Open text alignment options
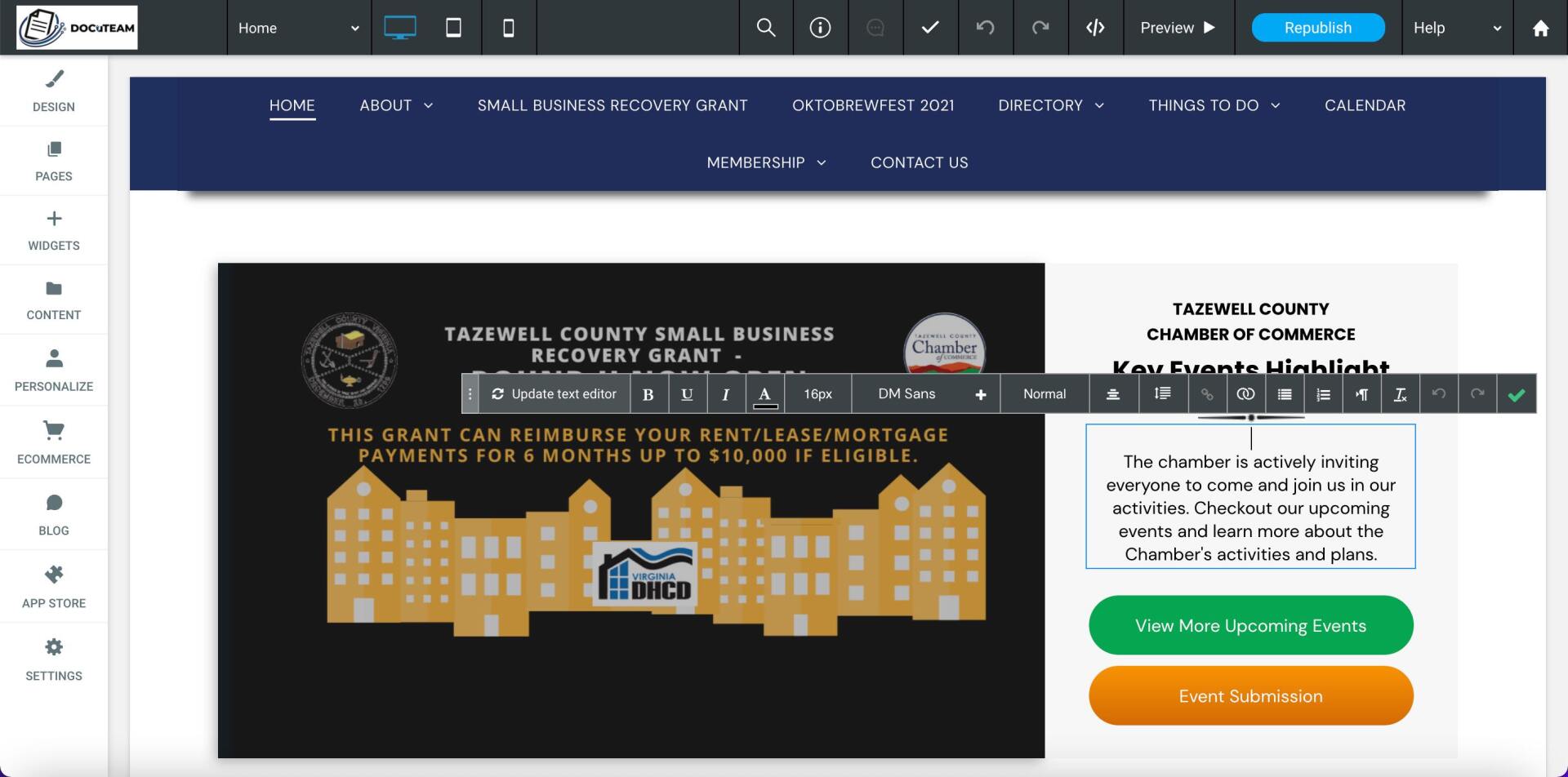1568x777 pixels. 1113,394
